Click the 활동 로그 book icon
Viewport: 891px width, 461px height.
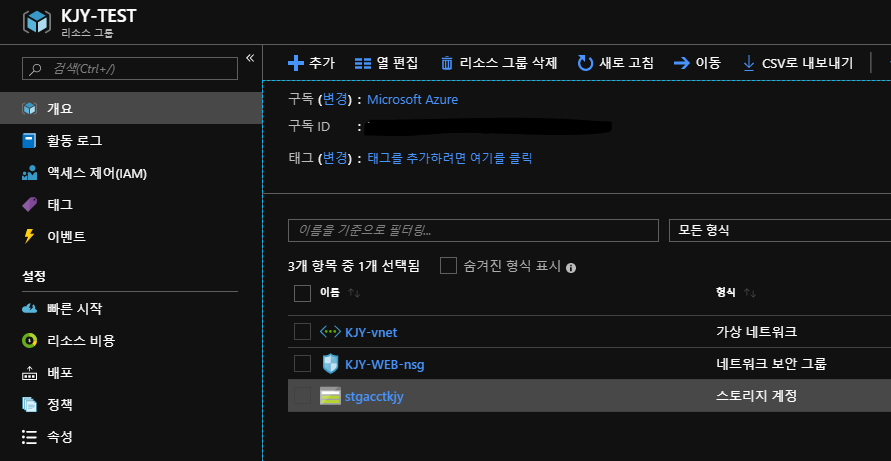pos(29,140)
